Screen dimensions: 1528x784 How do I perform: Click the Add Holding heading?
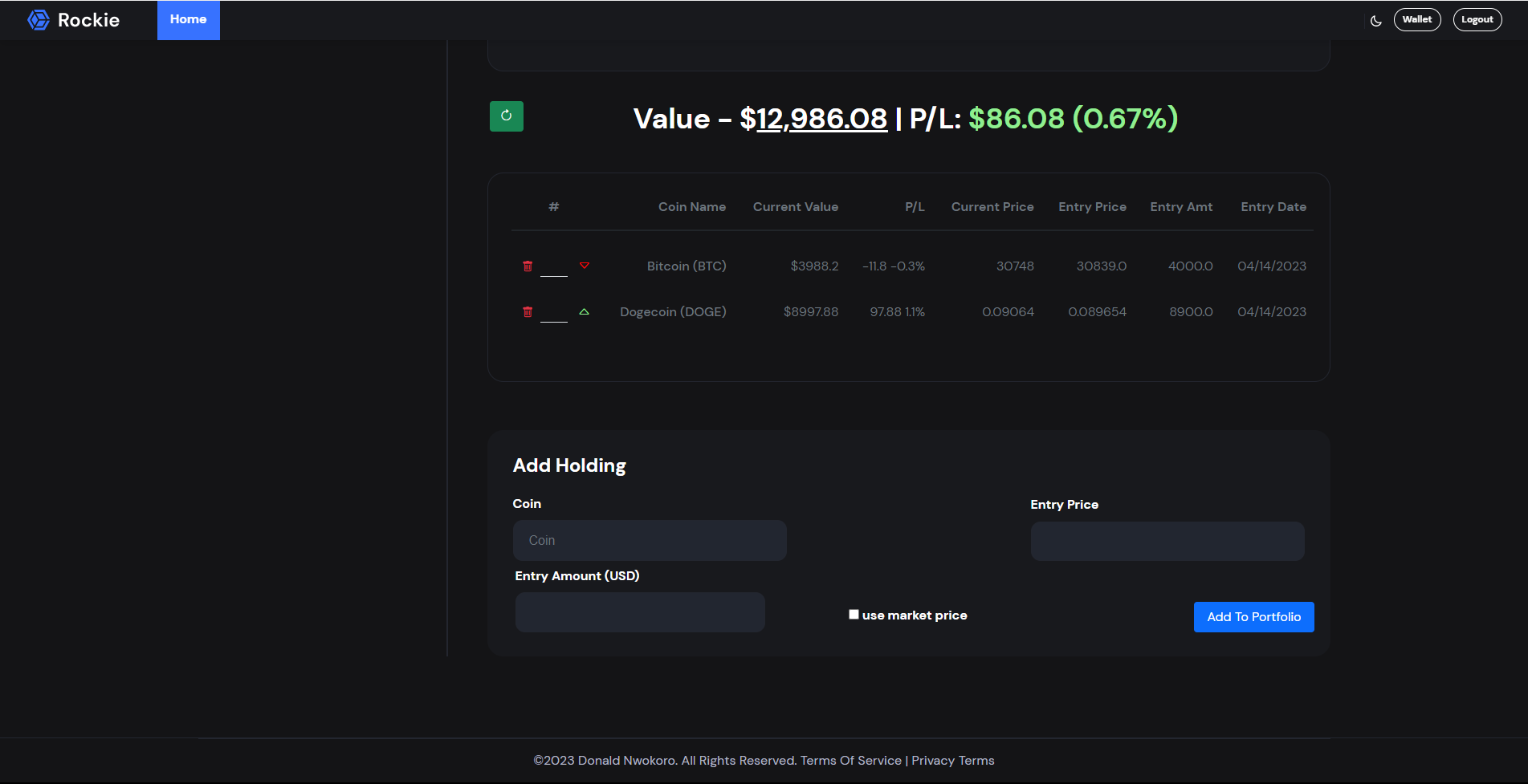point(569,466)
